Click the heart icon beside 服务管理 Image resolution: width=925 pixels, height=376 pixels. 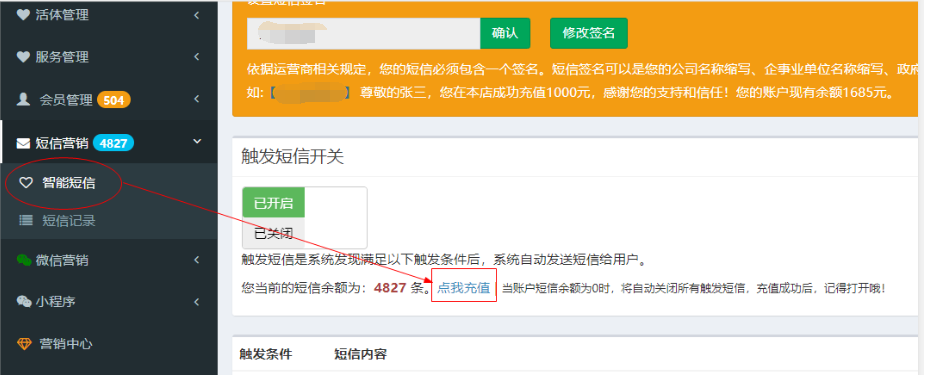(x=23, y=57)
